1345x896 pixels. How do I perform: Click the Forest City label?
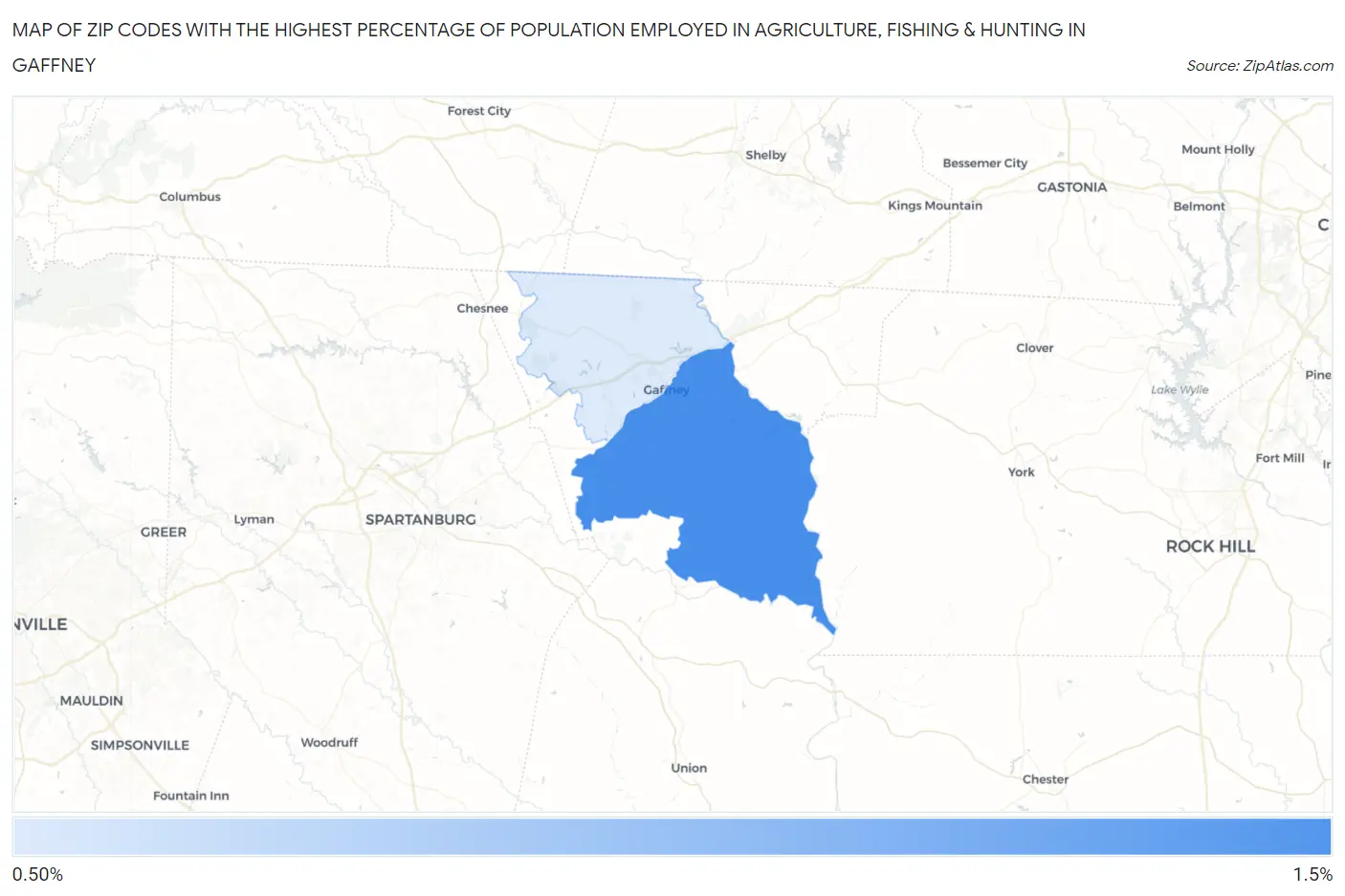coord(479,111)
